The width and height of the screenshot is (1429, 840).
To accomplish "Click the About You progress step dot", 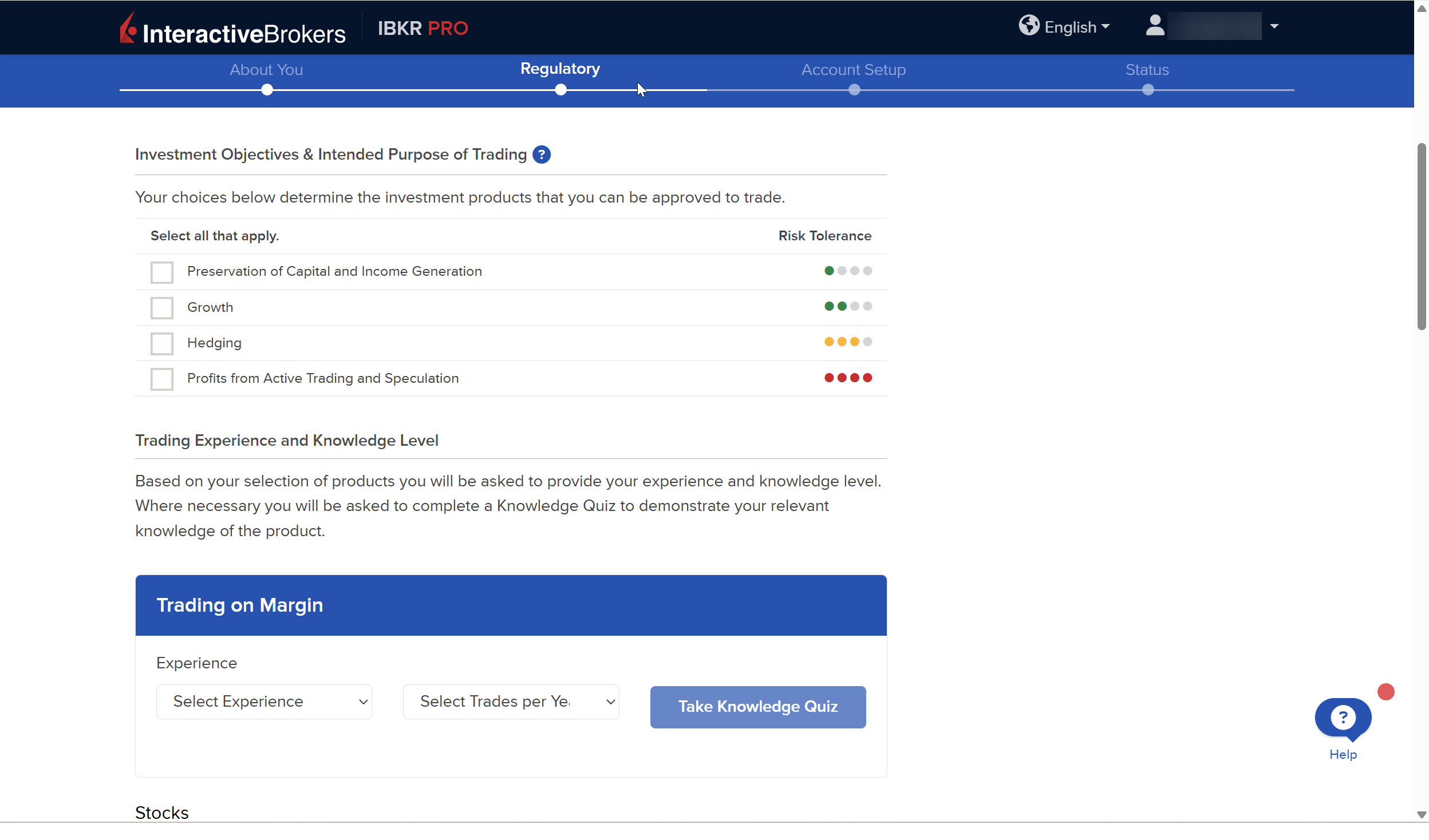I will pos(267,90).
